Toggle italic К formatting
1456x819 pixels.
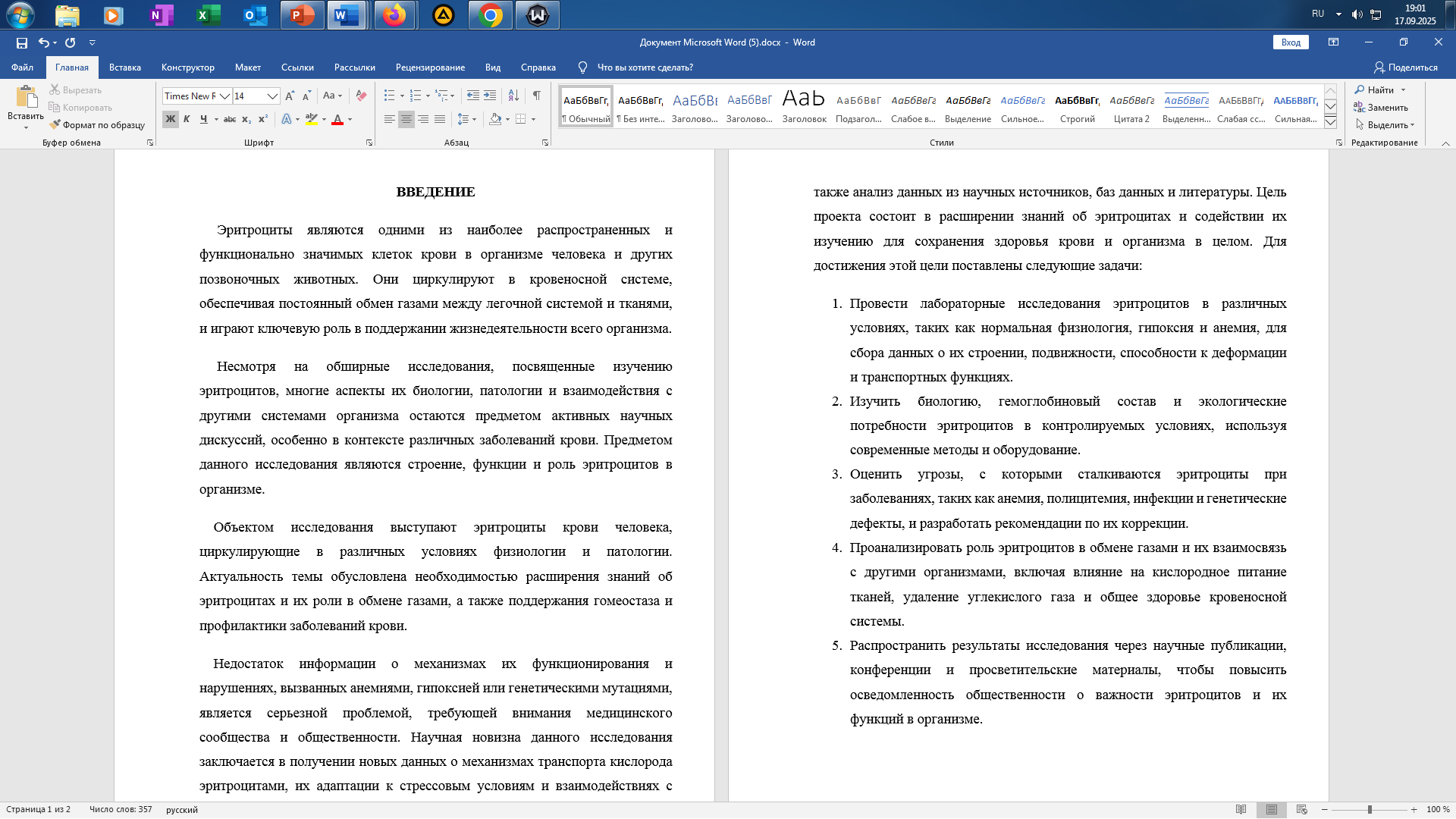point(187,119)
